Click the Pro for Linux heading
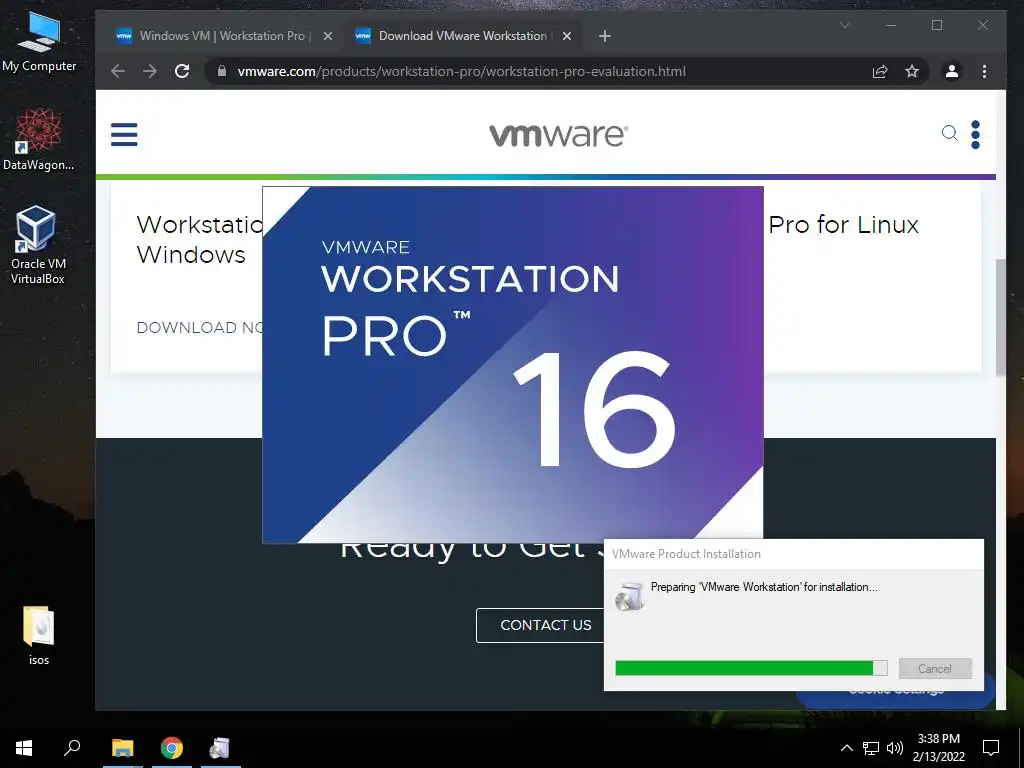 point(843,225)
